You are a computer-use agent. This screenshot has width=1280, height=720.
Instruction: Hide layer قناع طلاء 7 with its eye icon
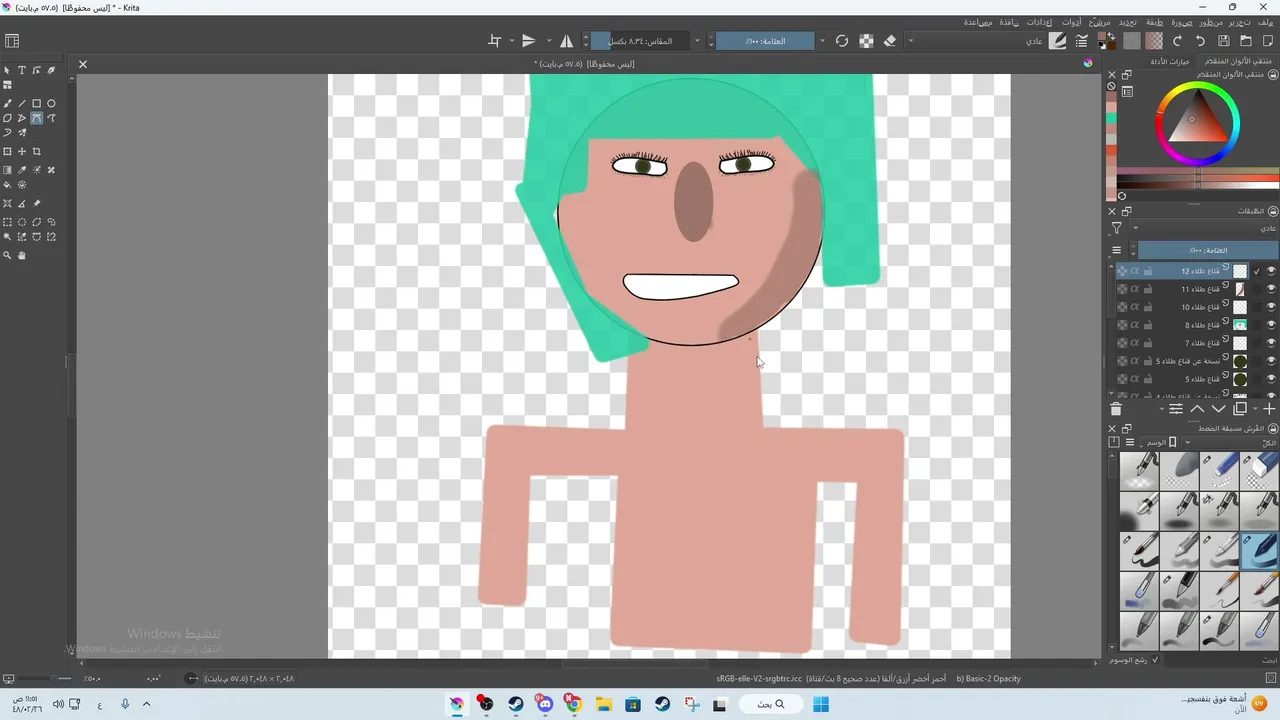pos(1271,343)
